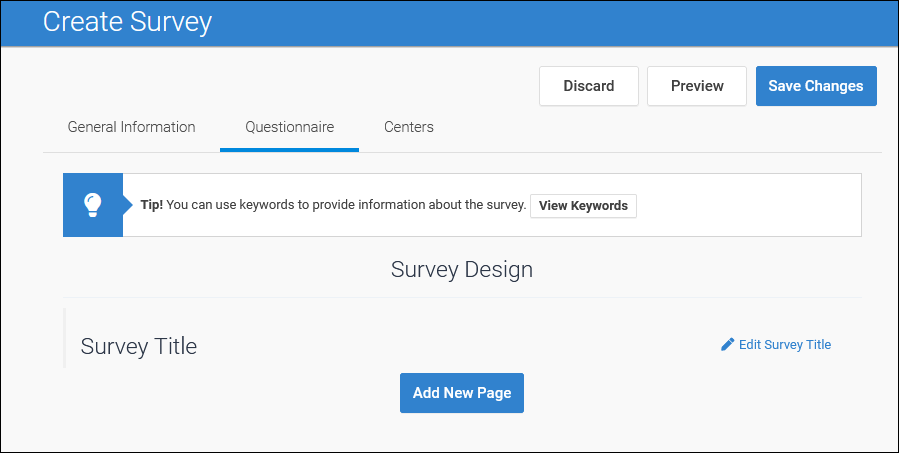Click the blue header bar beside Create Survey
Viewport: 899px width, 453px height.
pyautogui.click(x=550, y=22)
